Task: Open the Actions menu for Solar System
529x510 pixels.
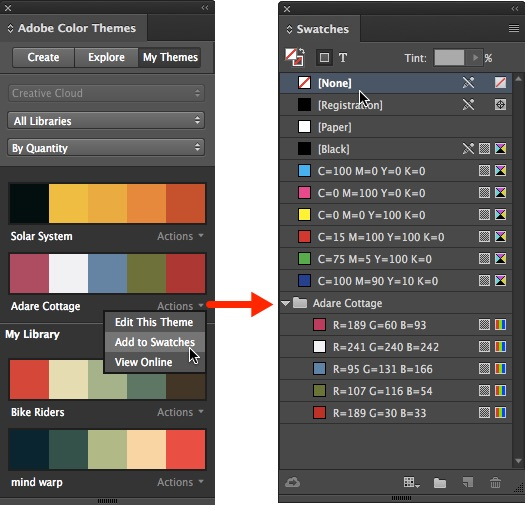Action: (180, 236)
